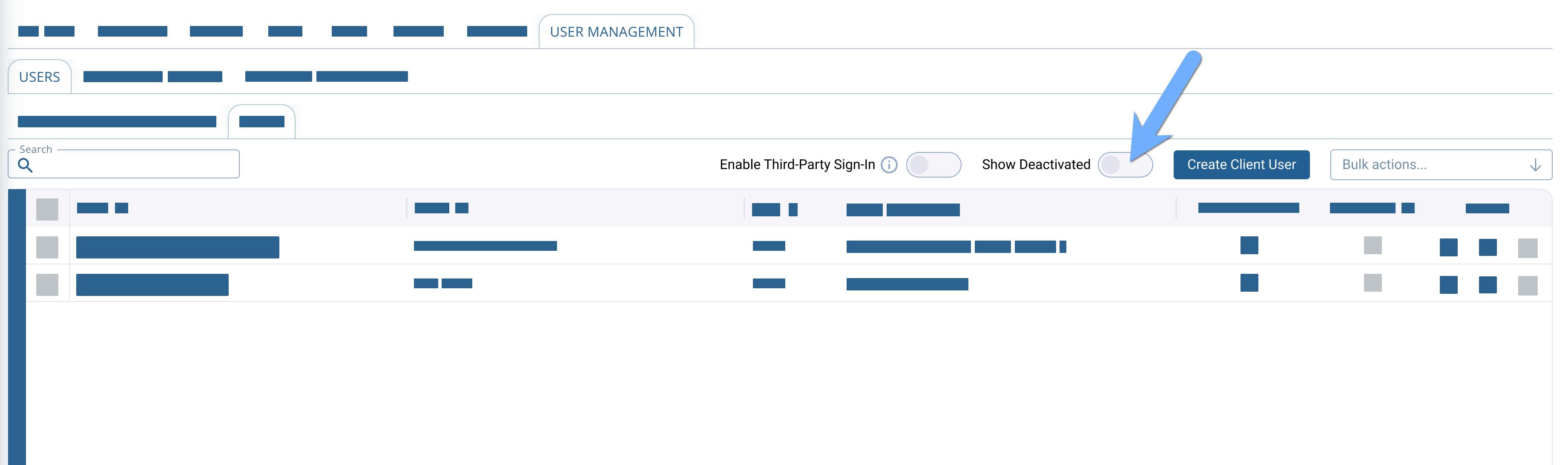Viewport: 1568px width, 465px height.
Task: Open the Third-Party Sign-In info icon
Action: tap(889, 165)
